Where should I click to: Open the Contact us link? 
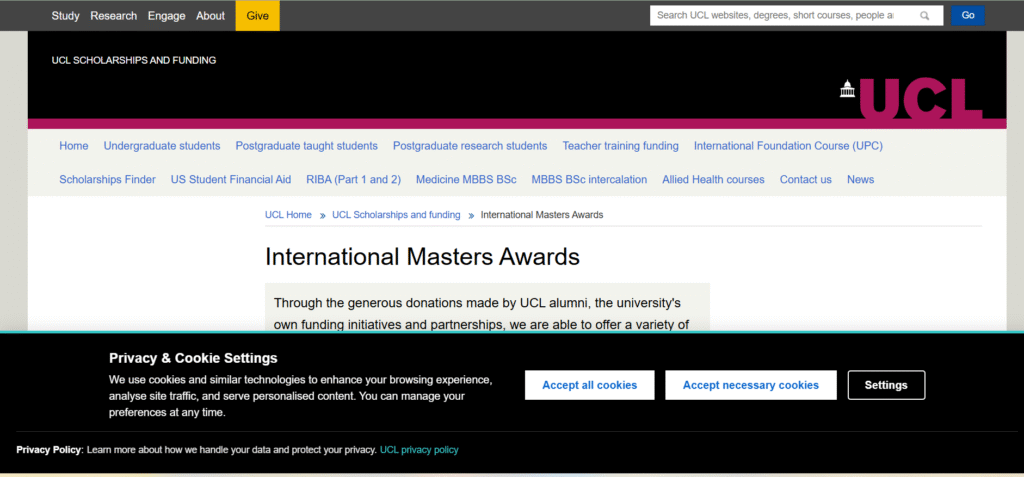pyautogui.click(x=806, y=179)
